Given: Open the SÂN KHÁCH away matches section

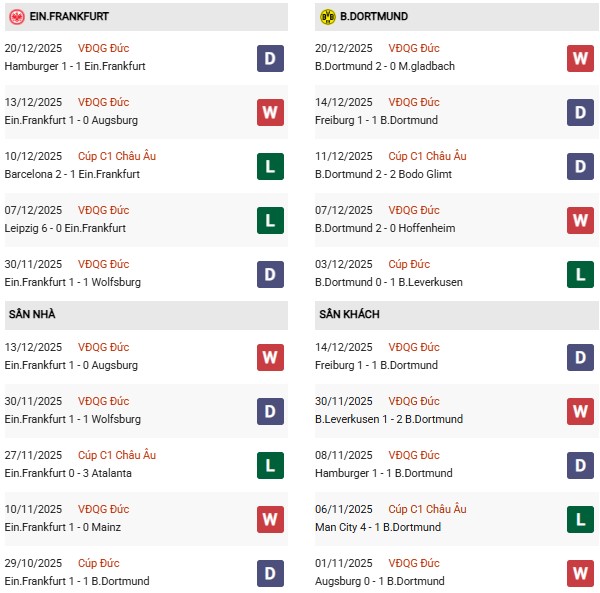Looking at the screenshot, I should point(350,315).
